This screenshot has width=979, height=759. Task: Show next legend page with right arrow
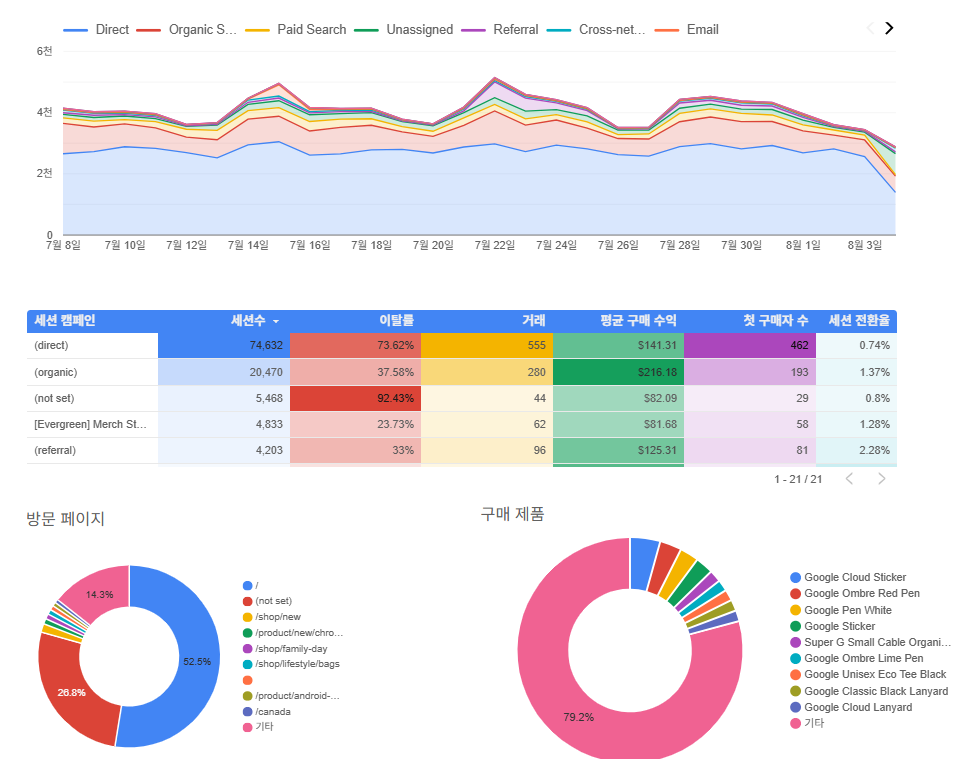pos(889,28)
